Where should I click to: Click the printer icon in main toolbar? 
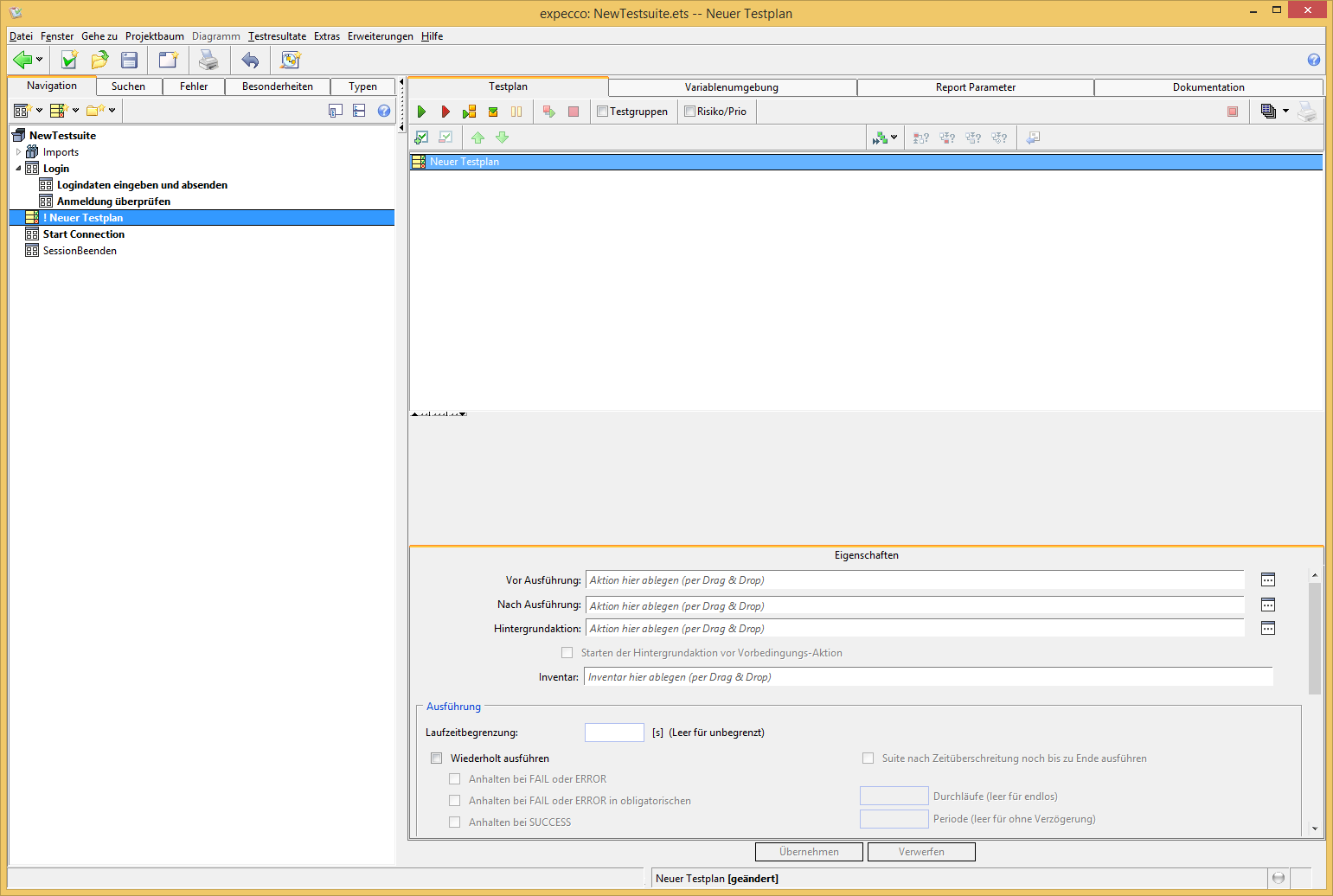point(208,60)
